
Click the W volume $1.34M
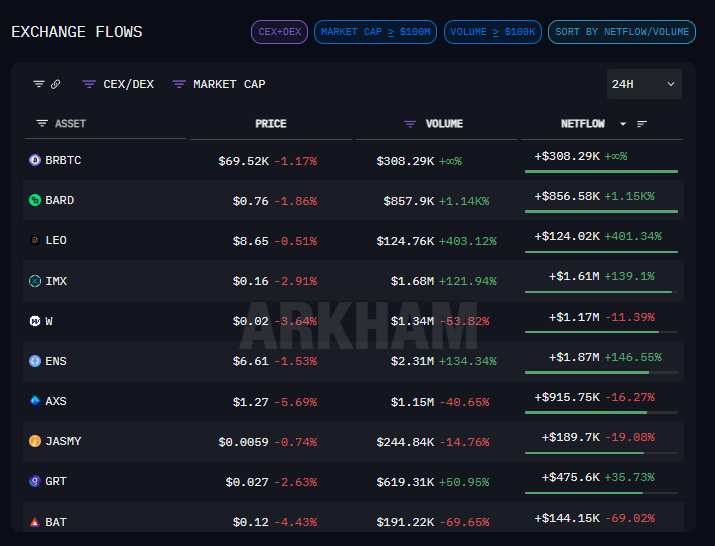pos(413,322)
